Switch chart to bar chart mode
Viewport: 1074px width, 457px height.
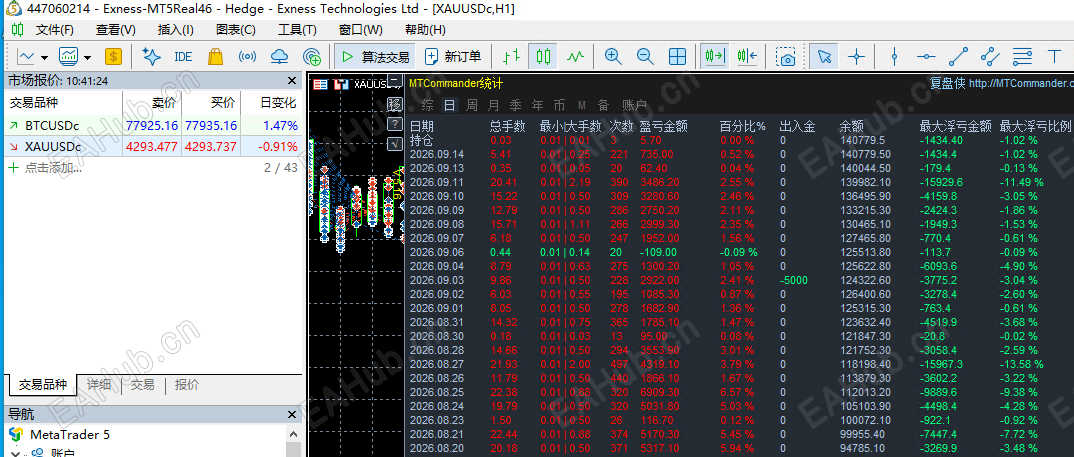coord(510,57)
